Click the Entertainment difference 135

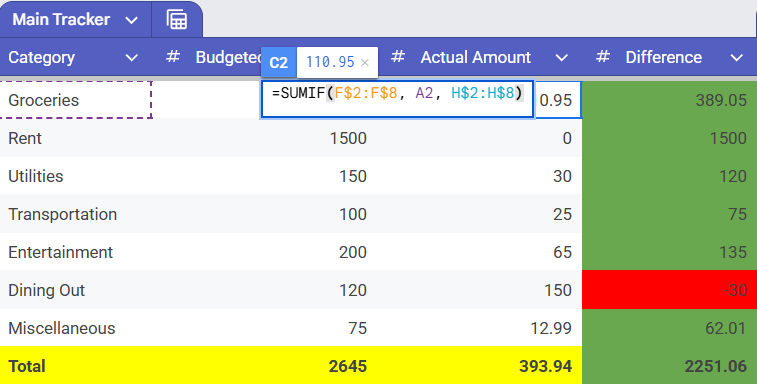pos(733,252)
